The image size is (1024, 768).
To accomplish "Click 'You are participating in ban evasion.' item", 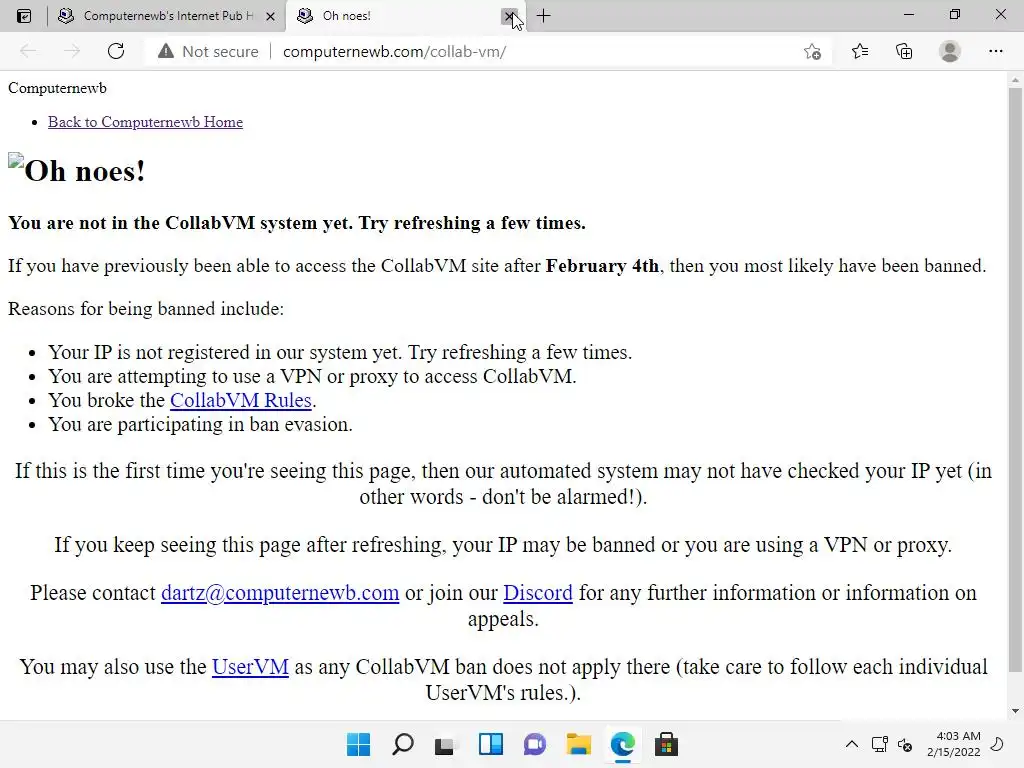I will point(200,424).
